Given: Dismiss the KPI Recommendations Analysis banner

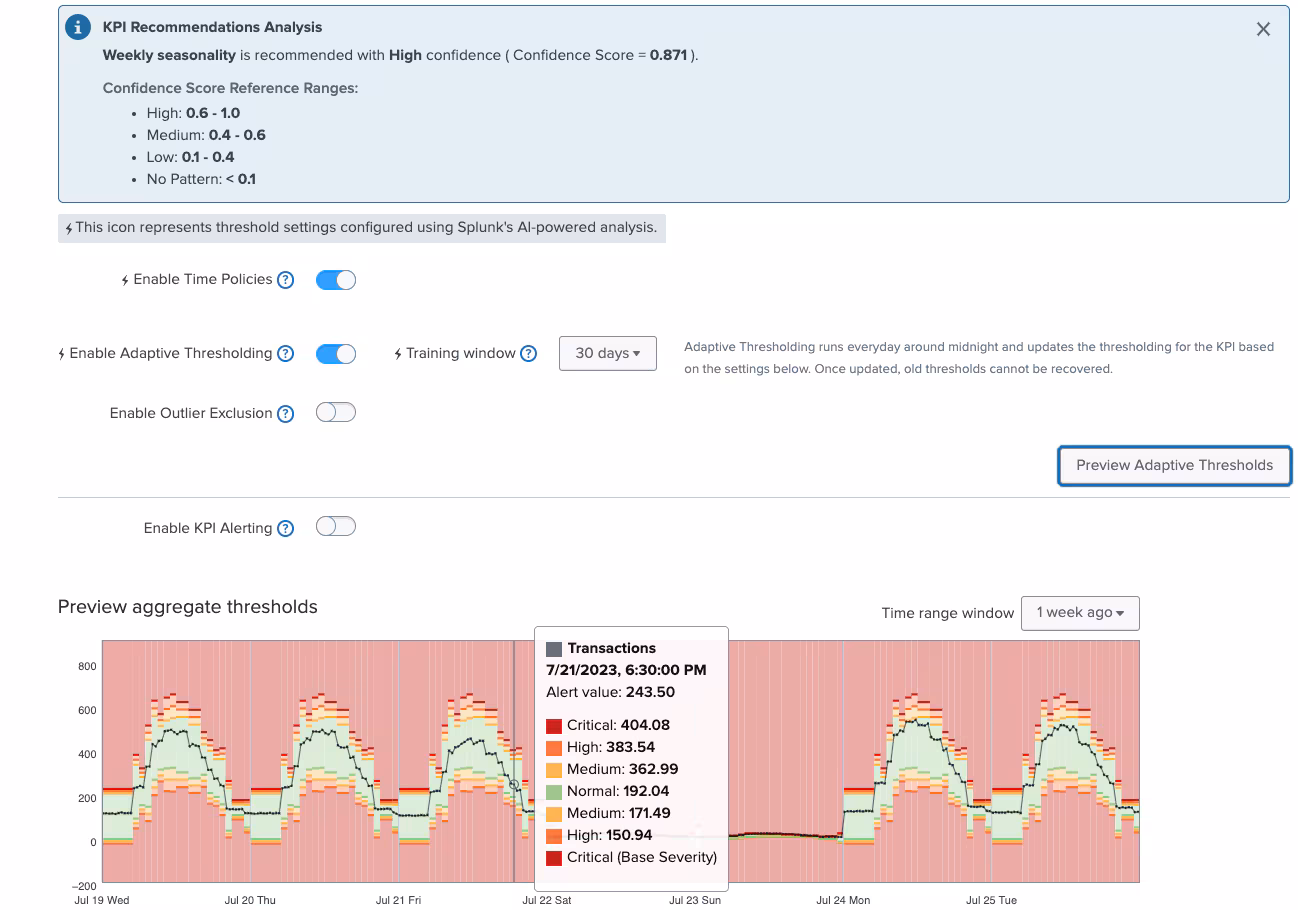Looking at the screenshot, I should click(x=1263, y=29).
